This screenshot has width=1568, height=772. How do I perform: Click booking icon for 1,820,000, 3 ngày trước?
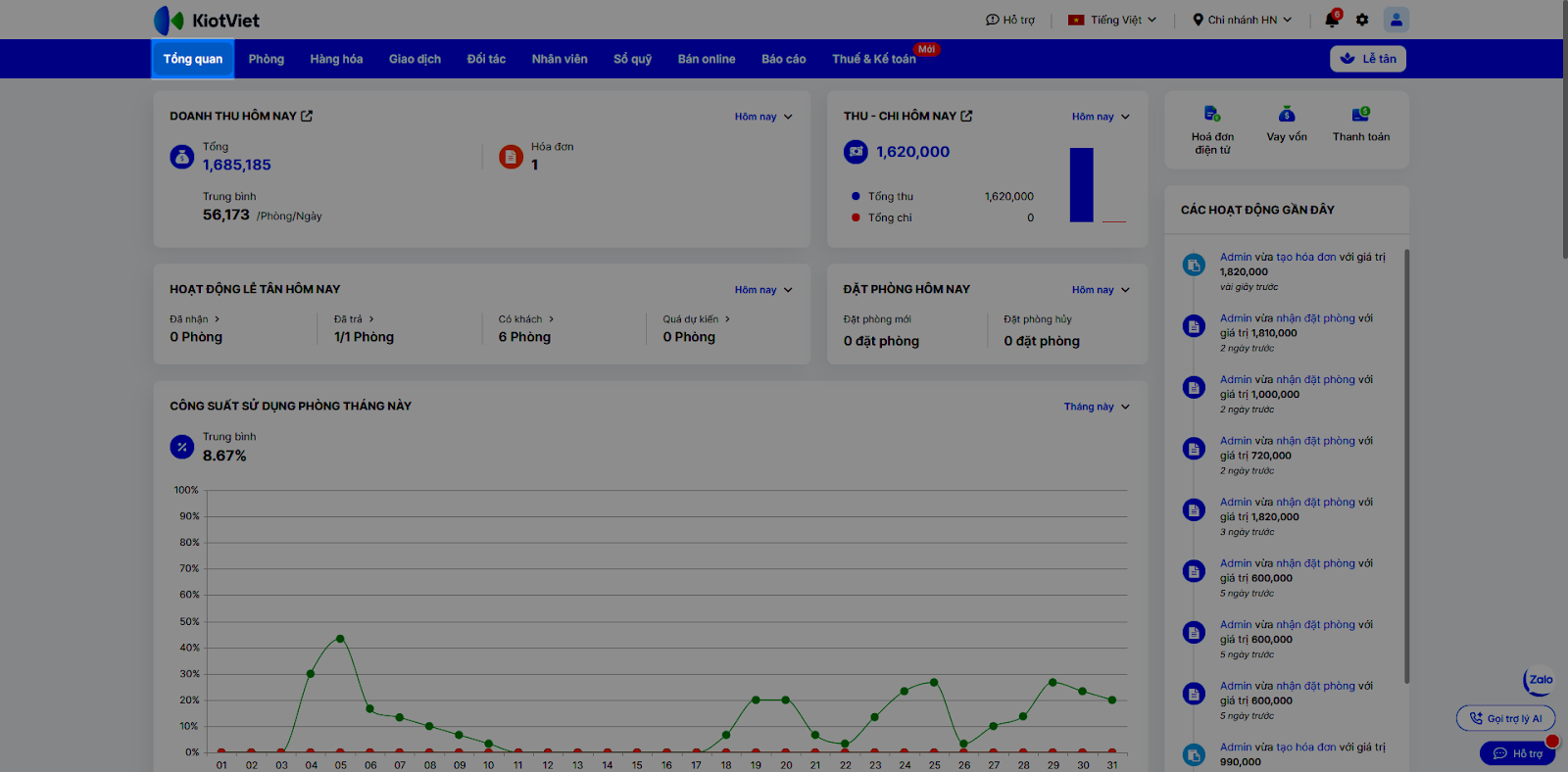coord(1194,509)
